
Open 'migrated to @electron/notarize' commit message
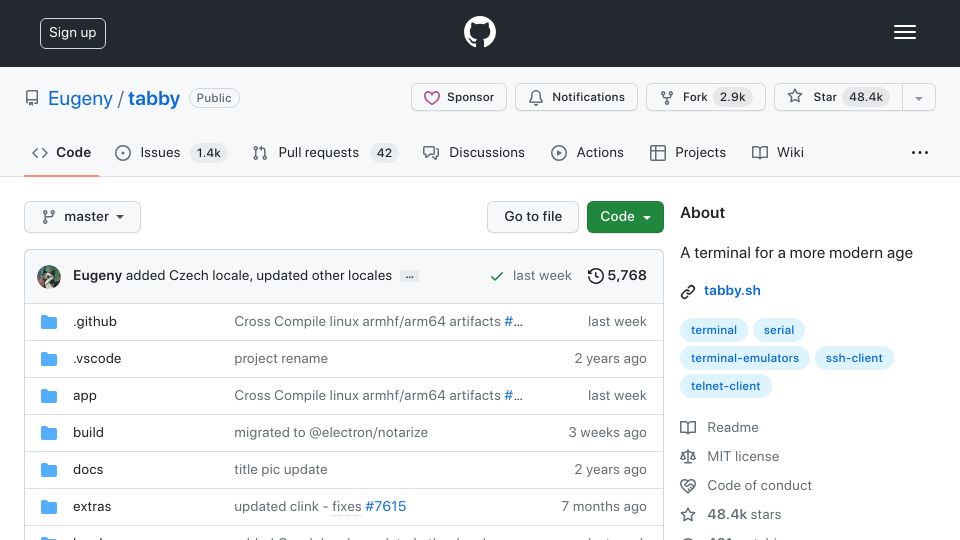click(331, 433)
